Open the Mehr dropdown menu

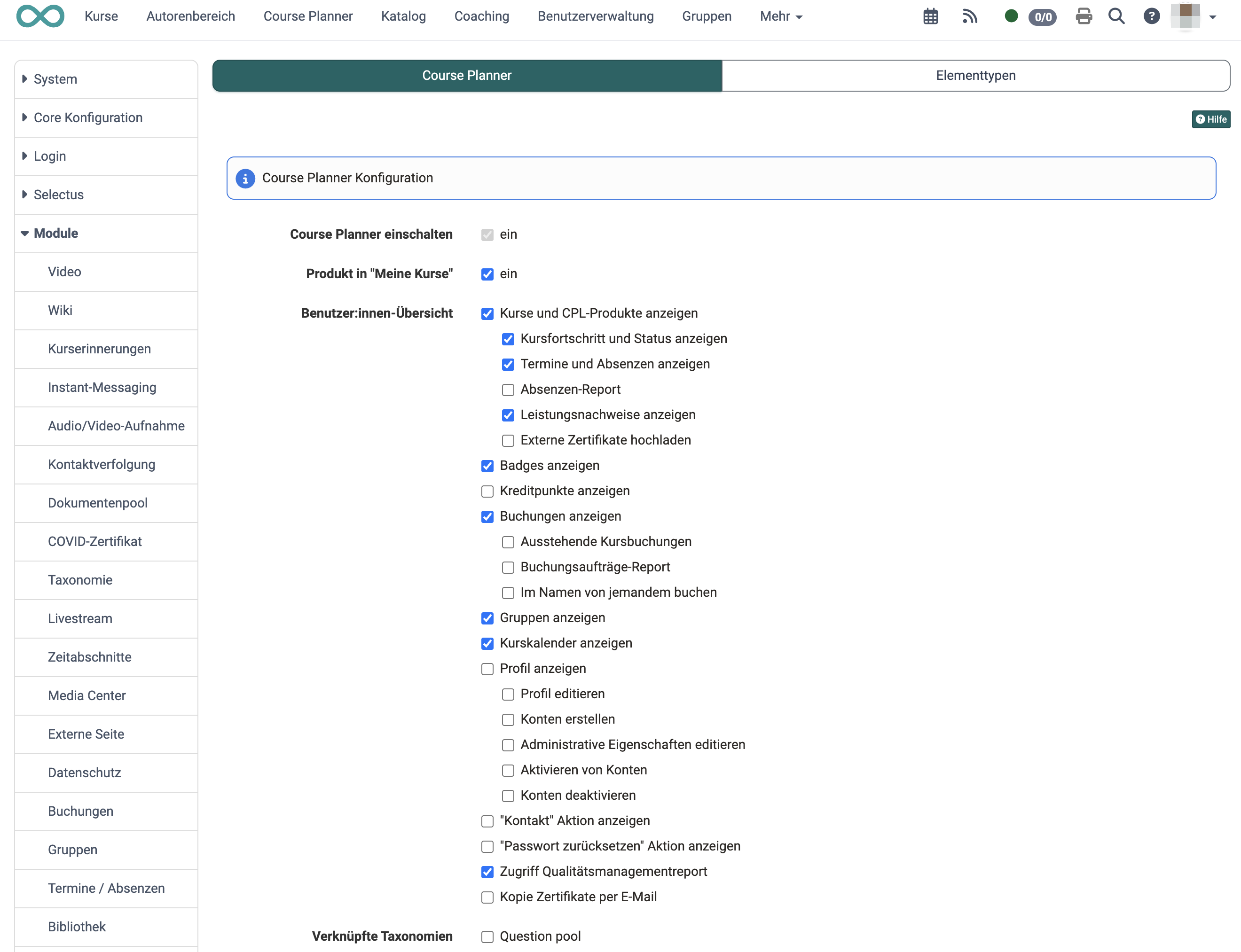tap(781, 16)
